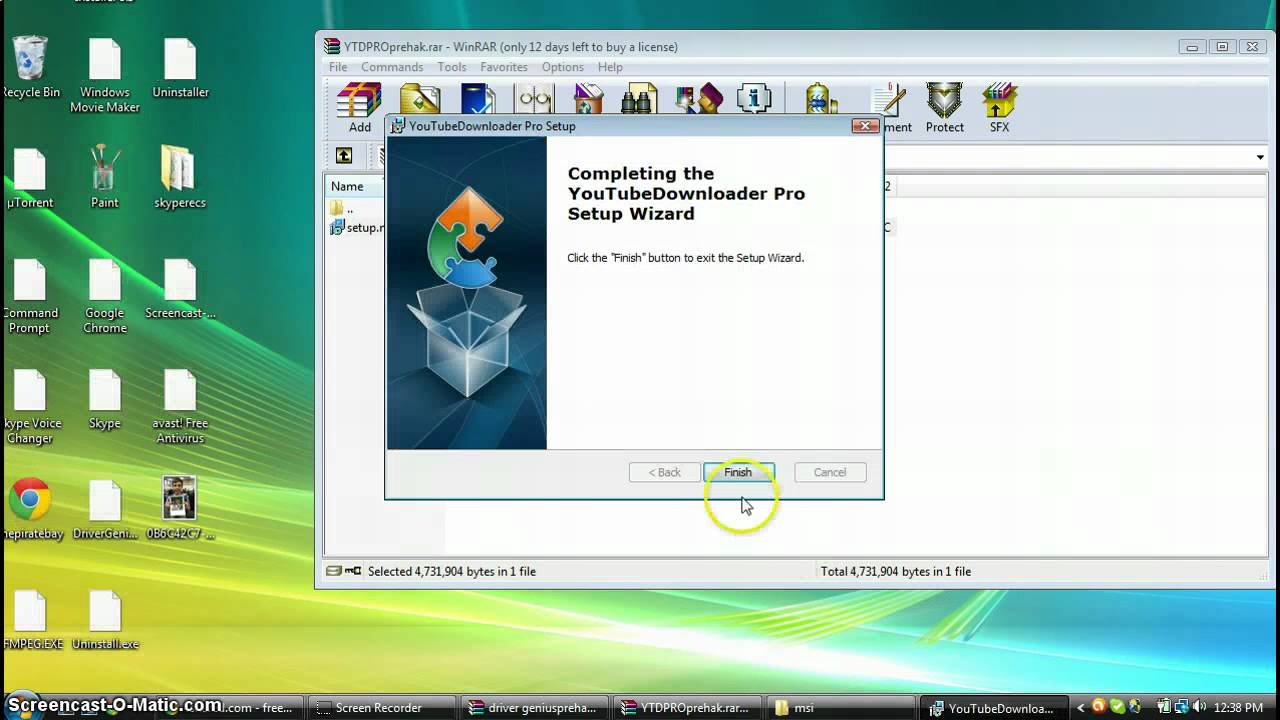Select the µTorrent desktop icon
The width and height of the screenshot is (1280, 720).
pos(30,180)
